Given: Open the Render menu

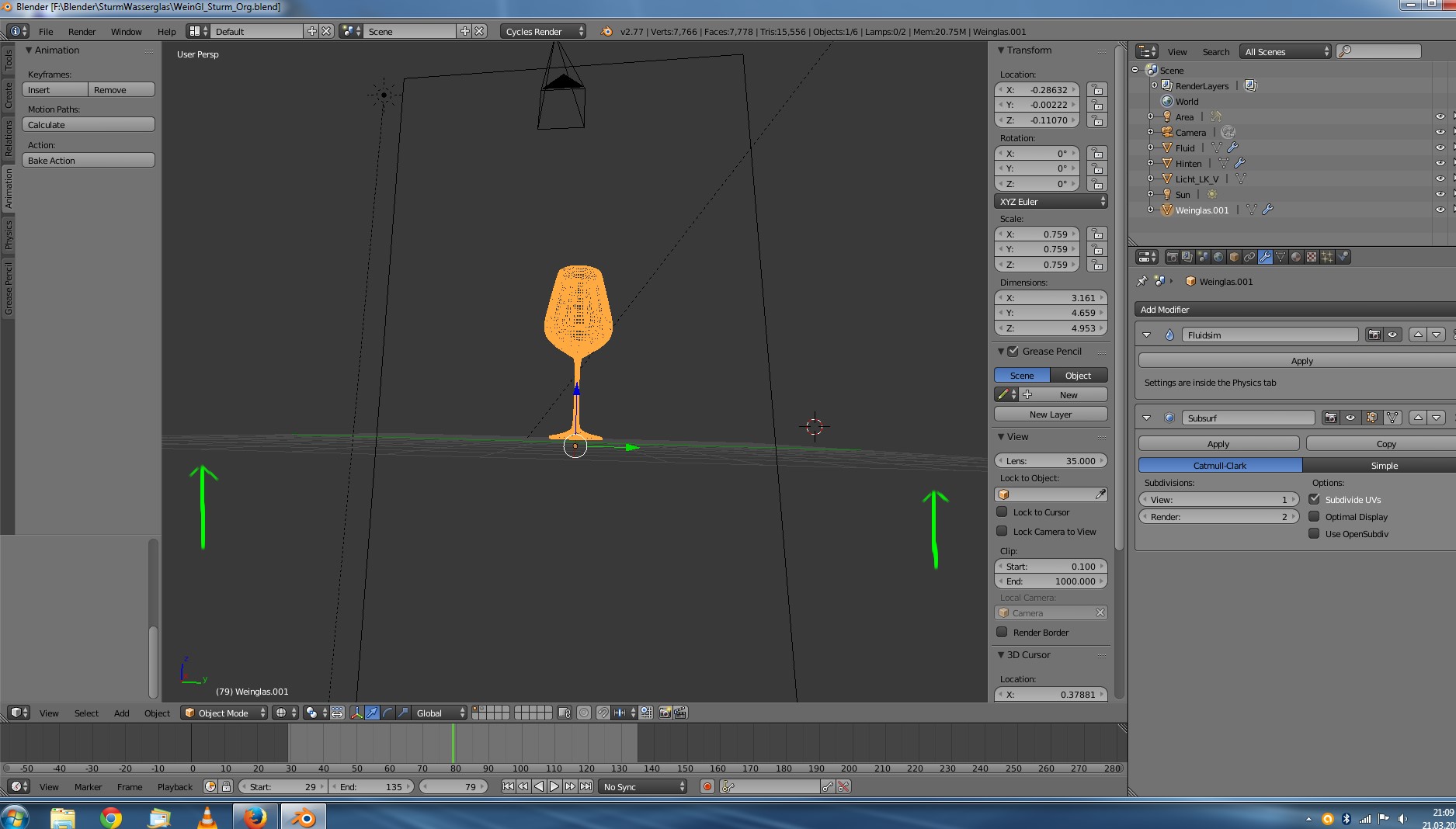Looking at the screenshot, I should tap(82, 31).
